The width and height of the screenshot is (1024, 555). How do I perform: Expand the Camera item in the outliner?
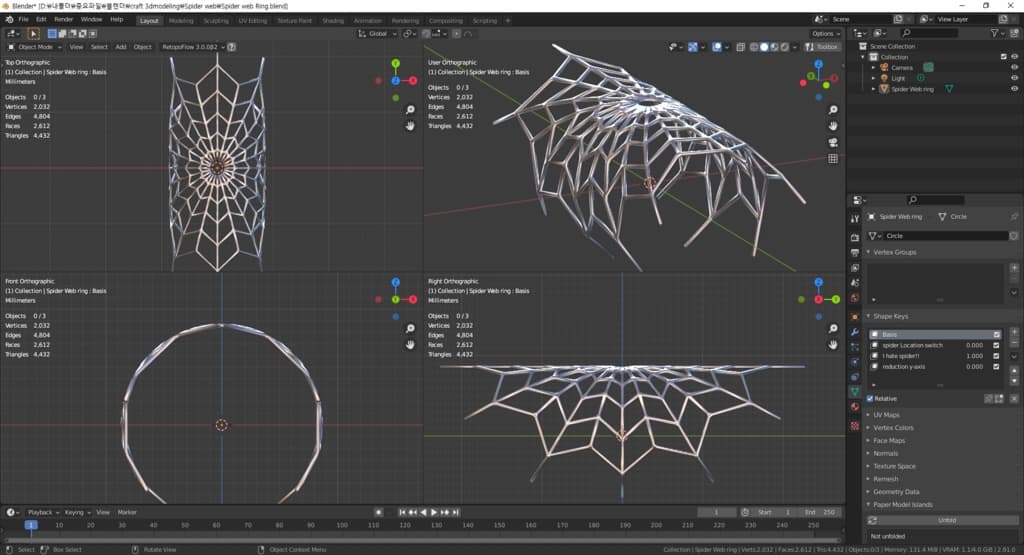coord(872,67)
